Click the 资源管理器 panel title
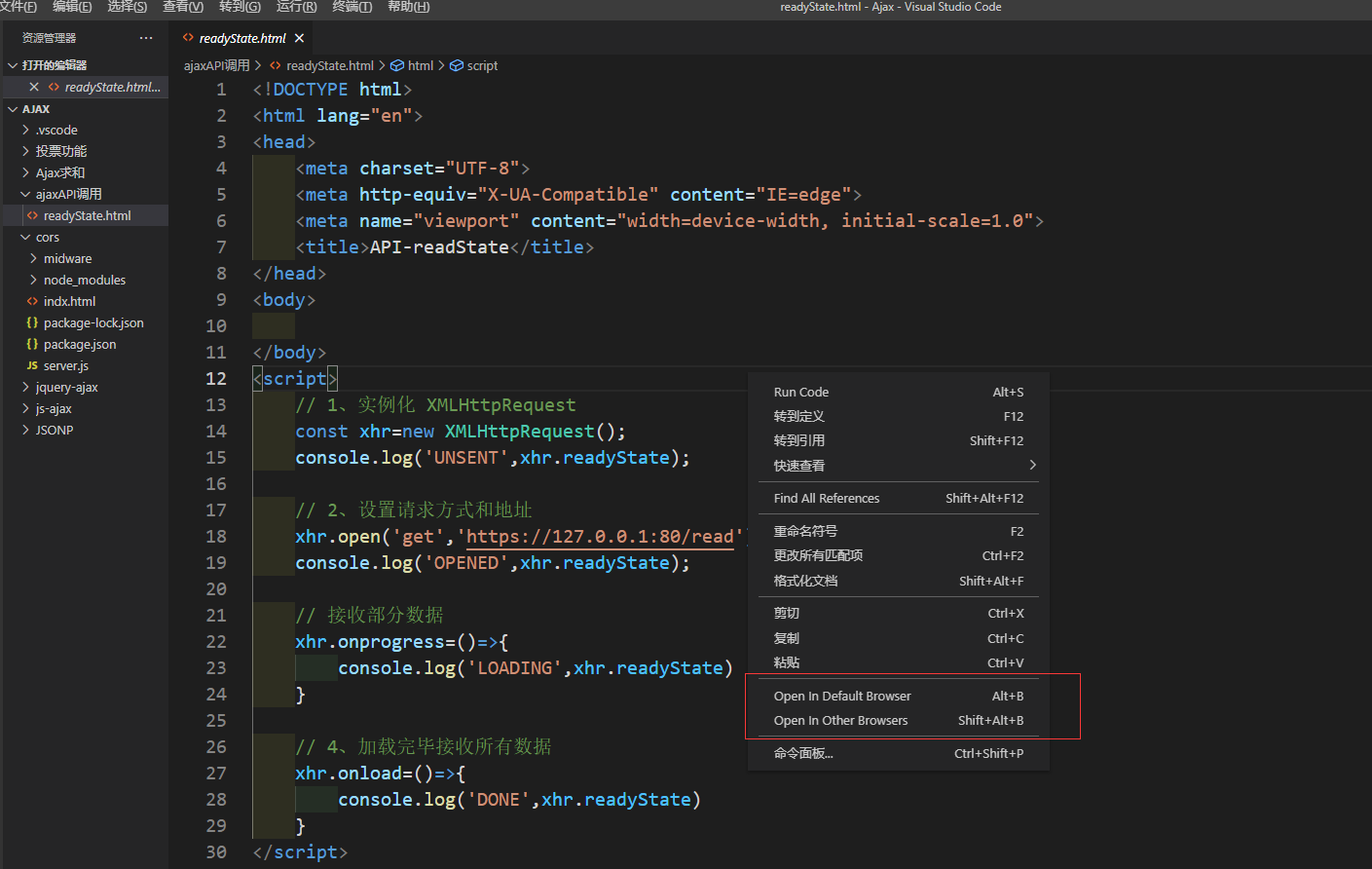The width and height of the screenshot is (1372, 869). (49, 38)
